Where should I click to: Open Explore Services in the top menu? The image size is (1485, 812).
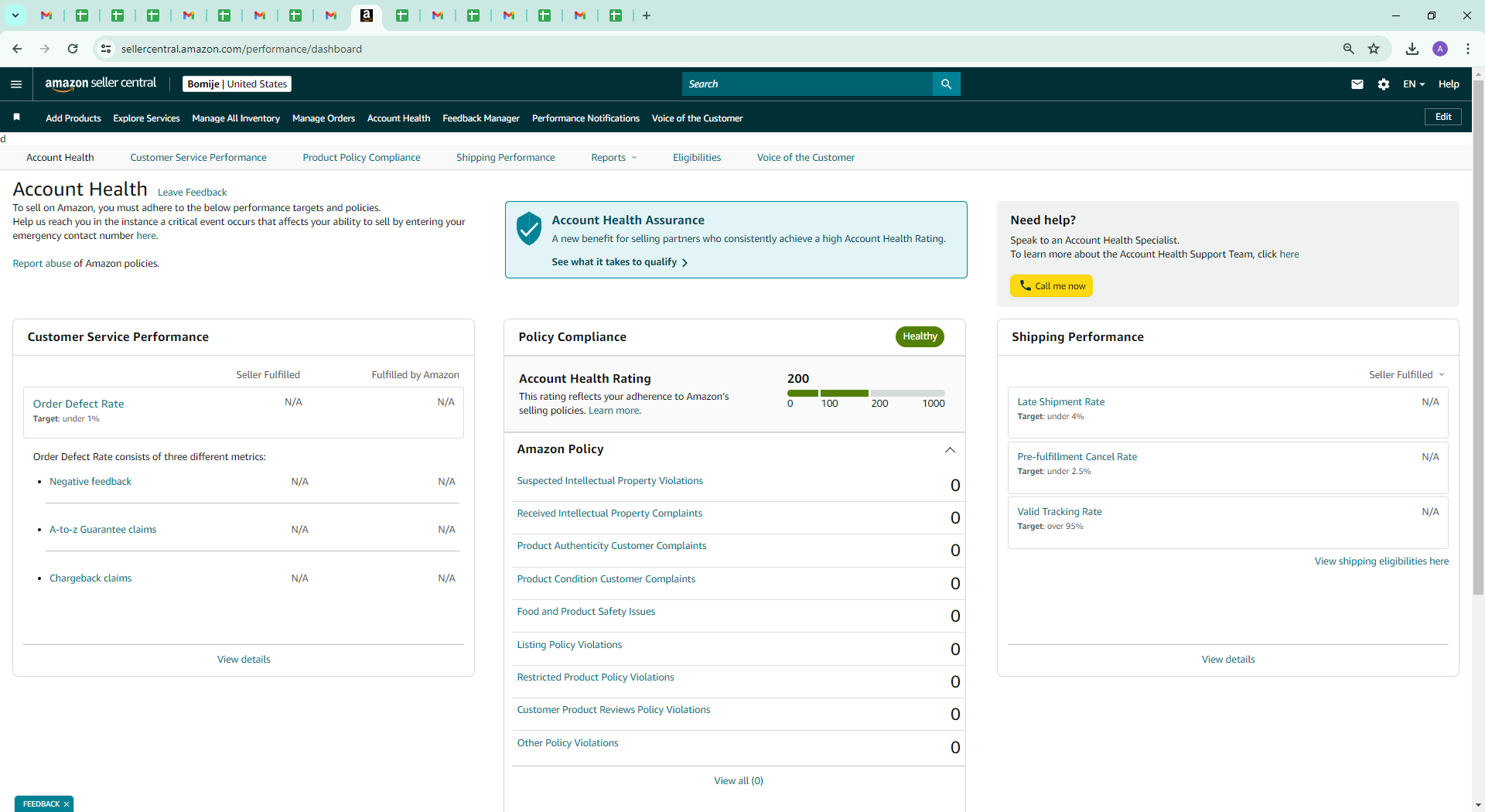(146, 118)
